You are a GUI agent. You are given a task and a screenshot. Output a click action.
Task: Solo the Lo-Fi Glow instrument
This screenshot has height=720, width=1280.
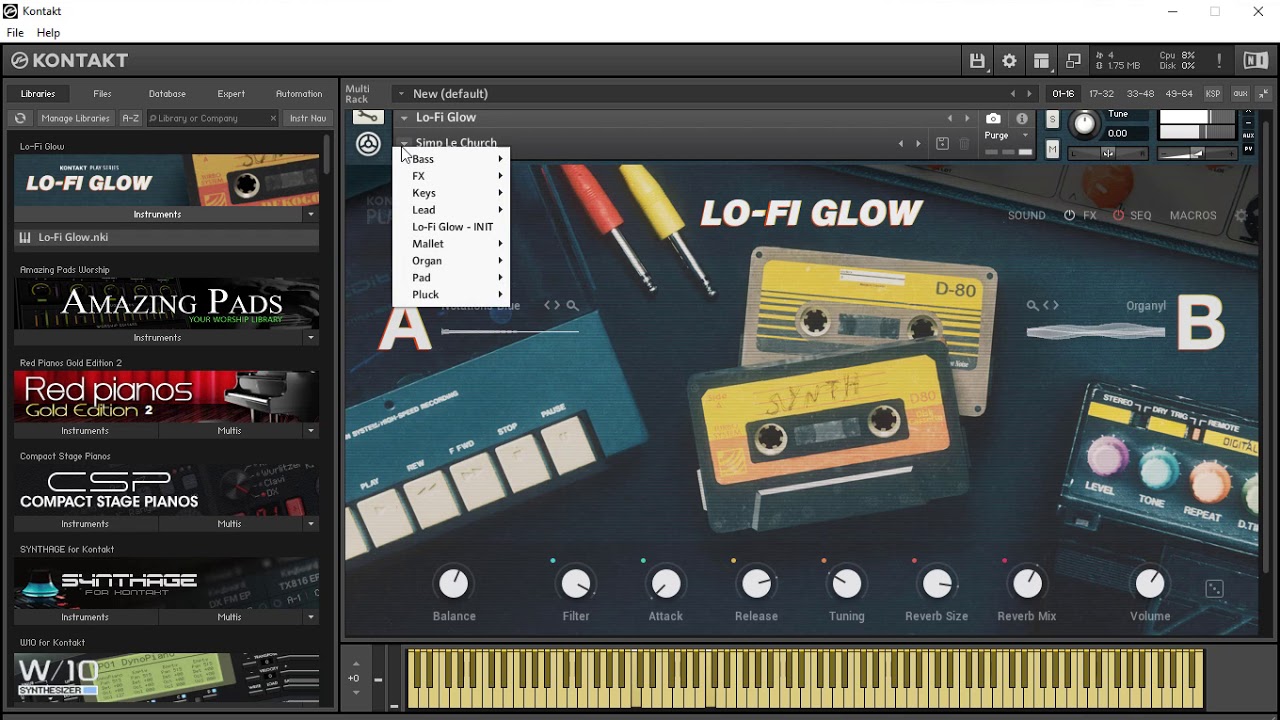click(x=1052, y=119)
